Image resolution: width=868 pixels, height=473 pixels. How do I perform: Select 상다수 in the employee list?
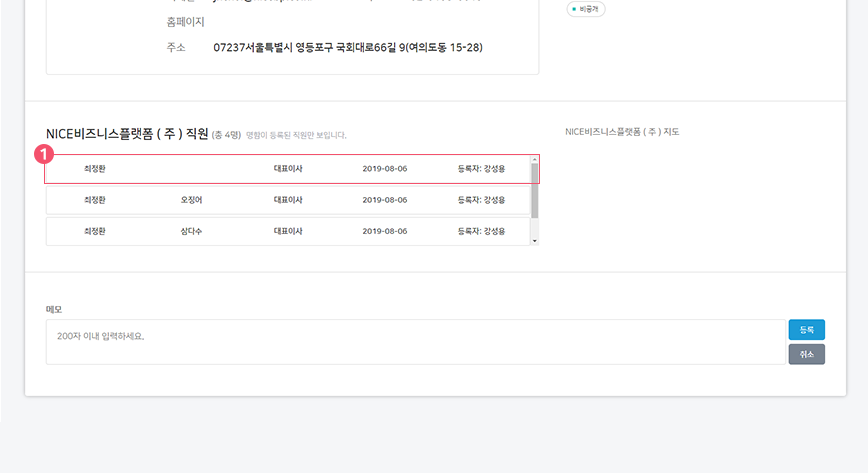click(192, 232)
